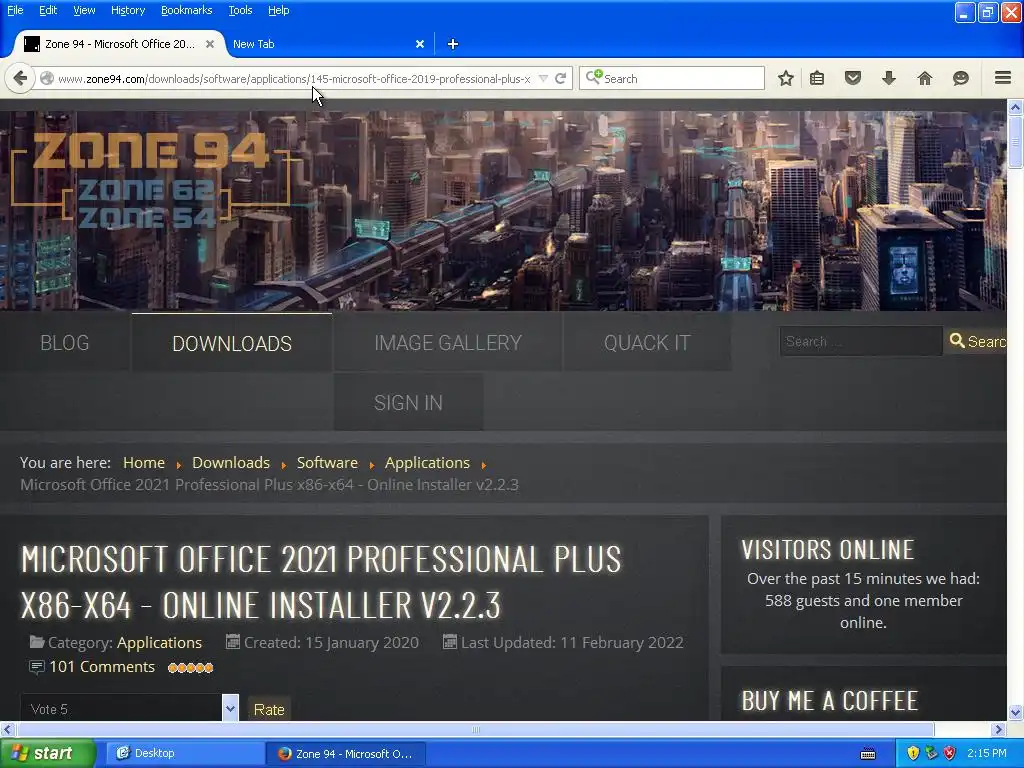Focus the website search input field
The height and width of the screenshot is (768, 1024).
click(x=861, y=341)
